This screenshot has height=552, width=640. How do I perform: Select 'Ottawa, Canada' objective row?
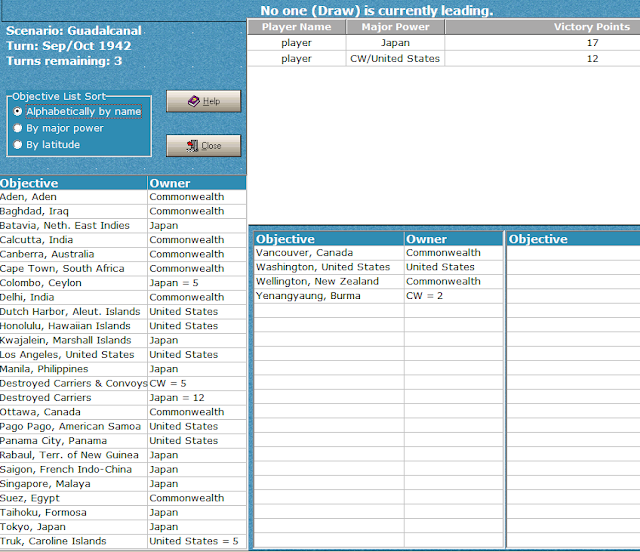click(123, 412)
